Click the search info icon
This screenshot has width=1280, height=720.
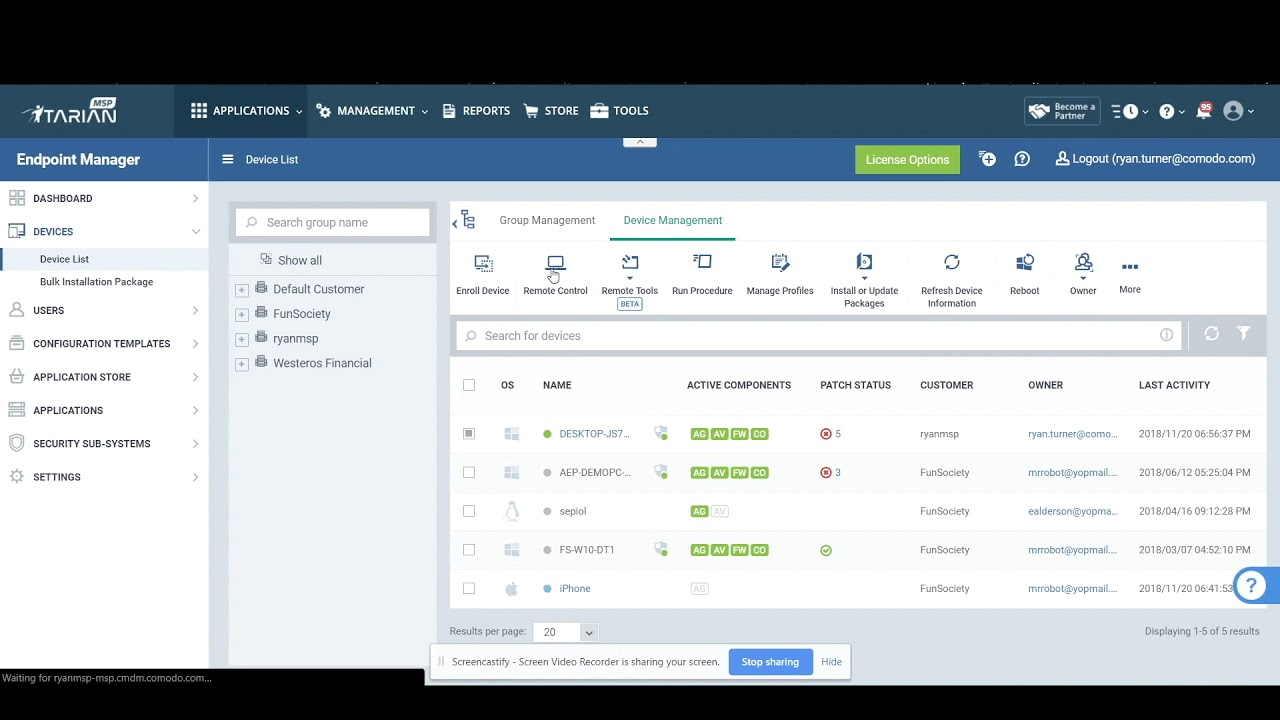1166,335
